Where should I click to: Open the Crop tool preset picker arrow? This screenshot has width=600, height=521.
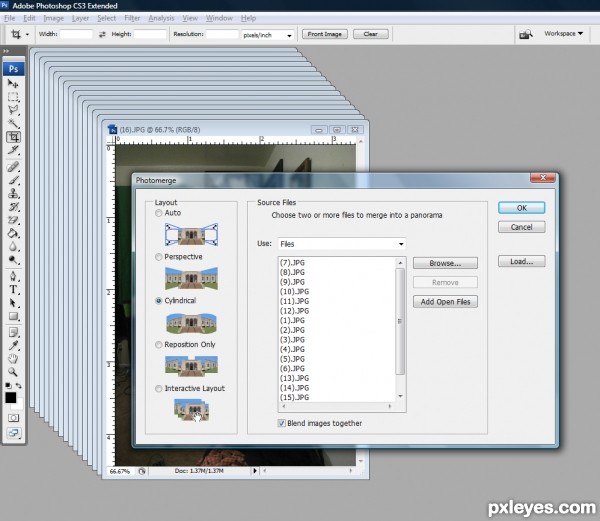pos(27,34)
